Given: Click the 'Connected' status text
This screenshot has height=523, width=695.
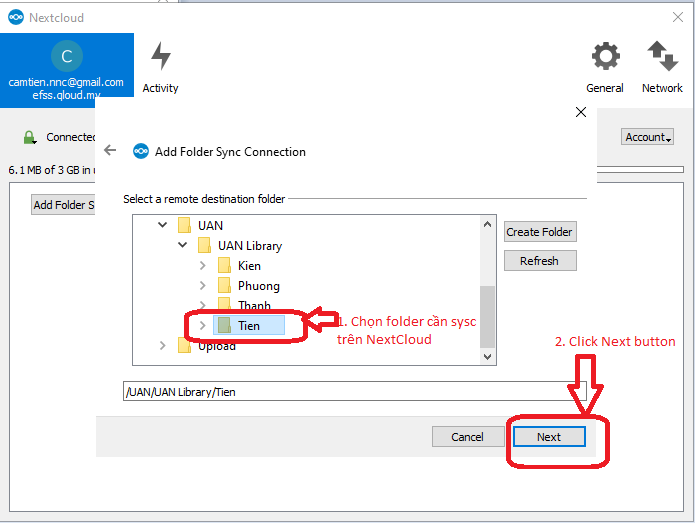Looking at the screenshot, I should [x=70, y=137].
